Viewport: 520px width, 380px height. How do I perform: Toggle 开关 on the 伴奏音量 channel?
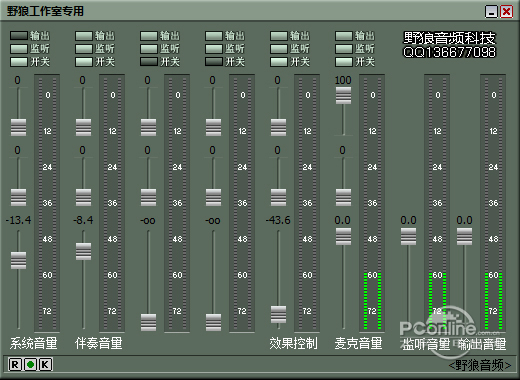tap(84, 62)
